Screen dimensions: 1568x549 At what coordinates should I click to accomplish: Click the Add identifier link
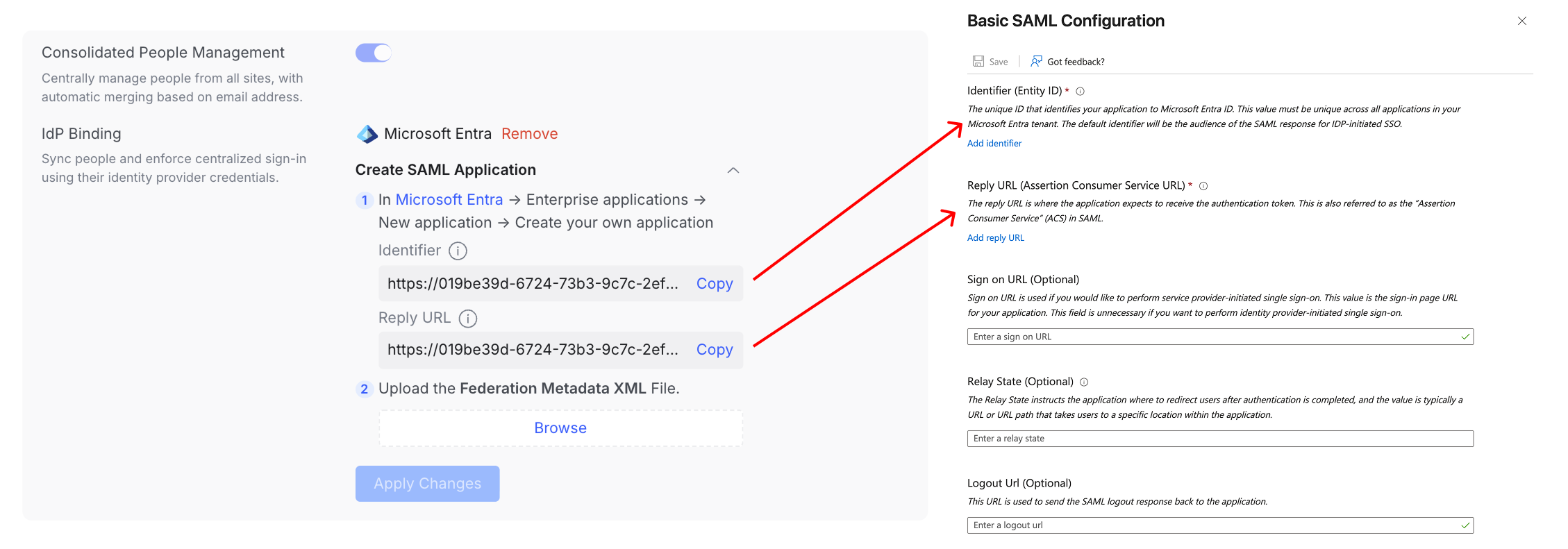coord(994,144)
